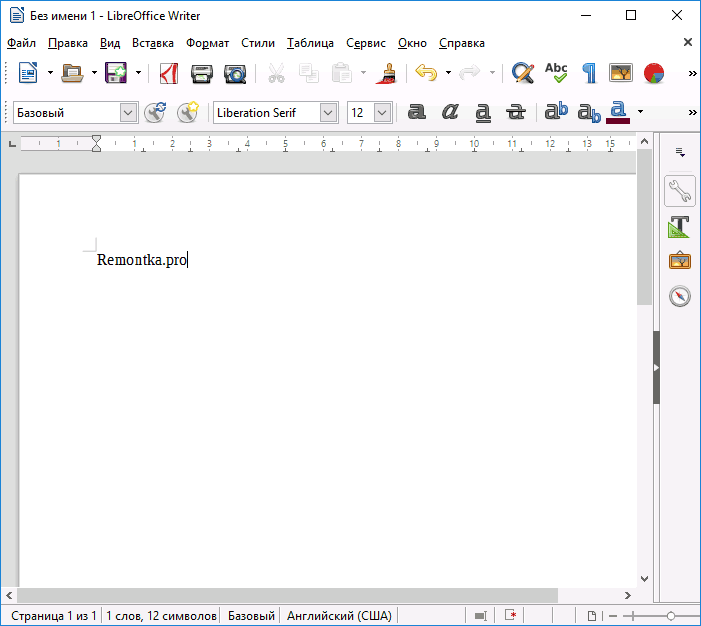Open Liberation Serif font name dropdown

(x=328, y=113)
